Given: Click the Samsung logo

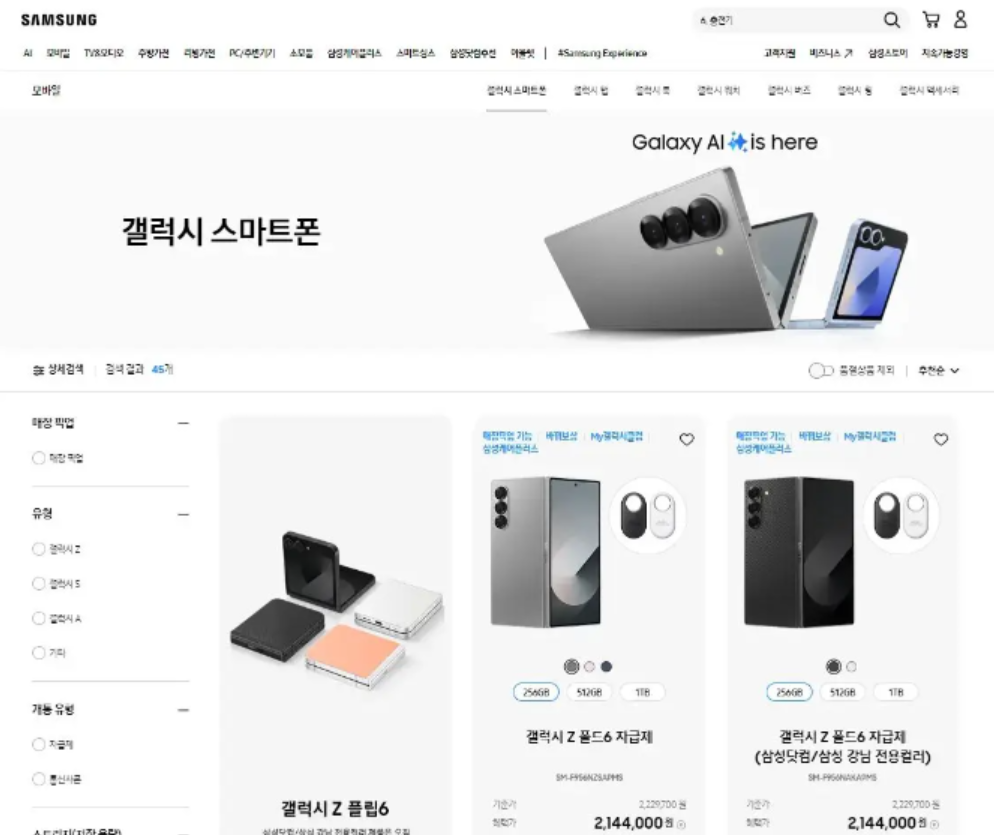Looking at the screenshot, I should click(59, 20).
